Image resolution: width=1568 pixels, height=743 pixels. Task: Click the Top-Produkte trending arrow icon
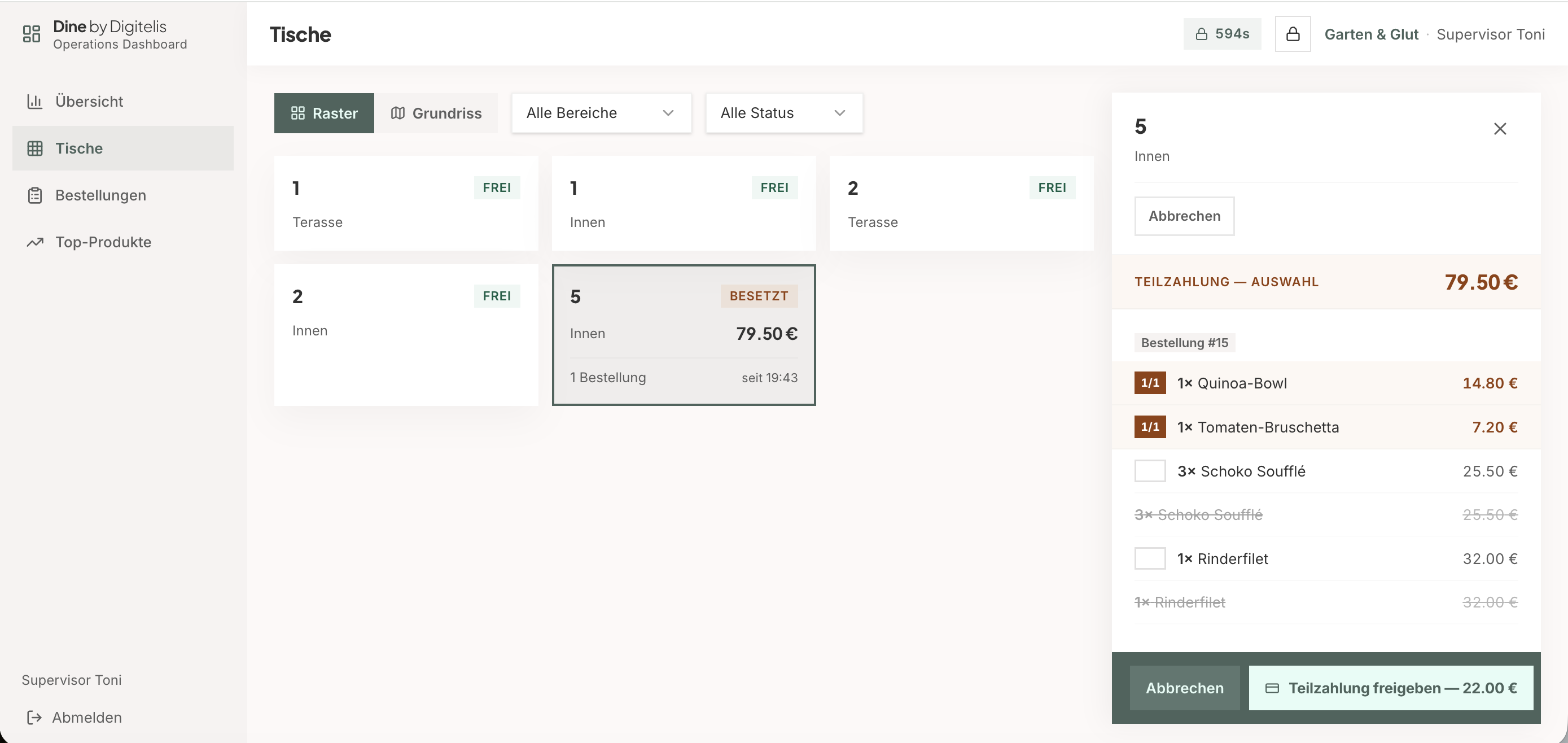[34, 242]
